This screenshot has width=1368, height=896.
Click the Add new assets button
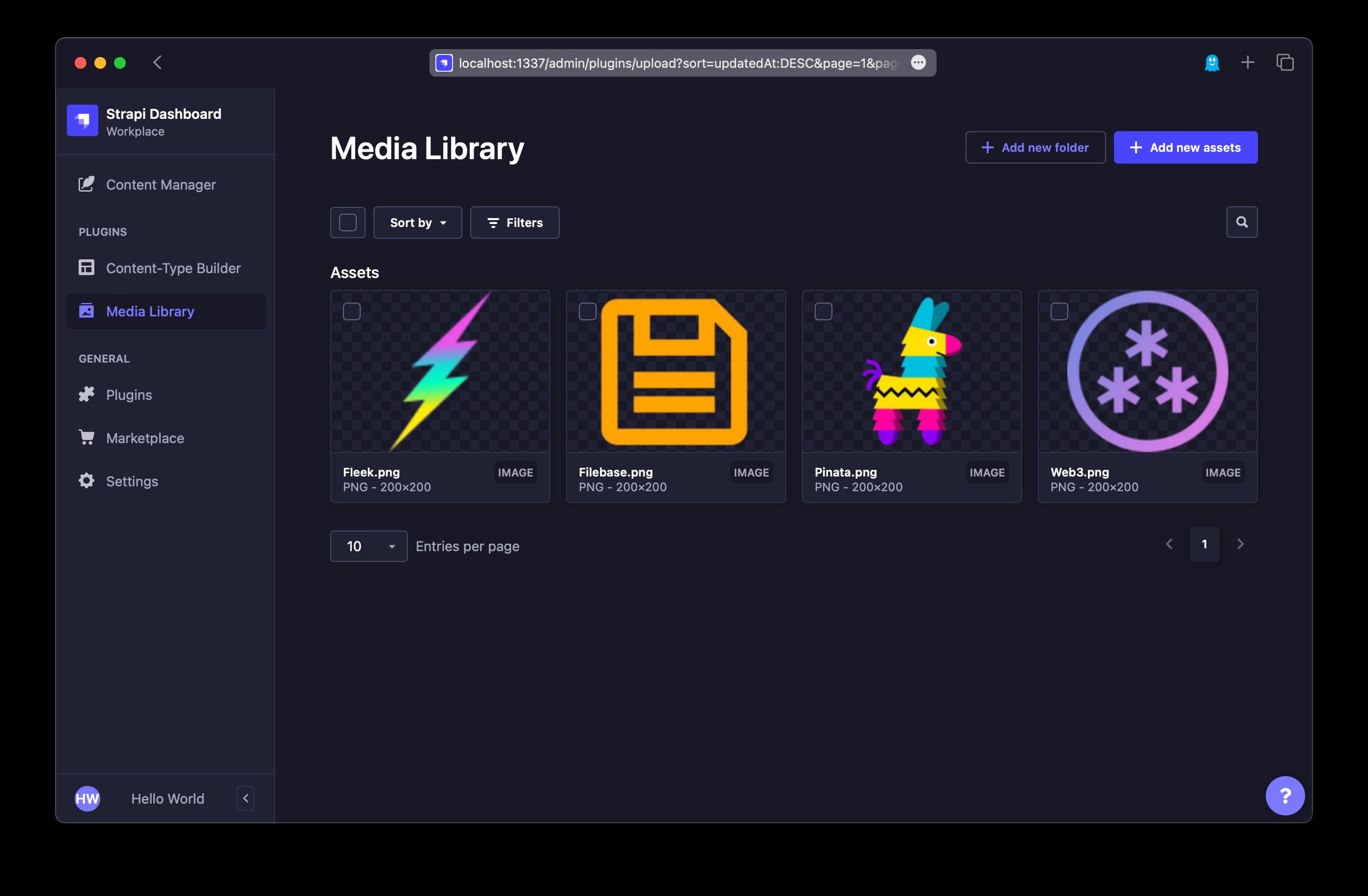click(x=1185, y=147)
